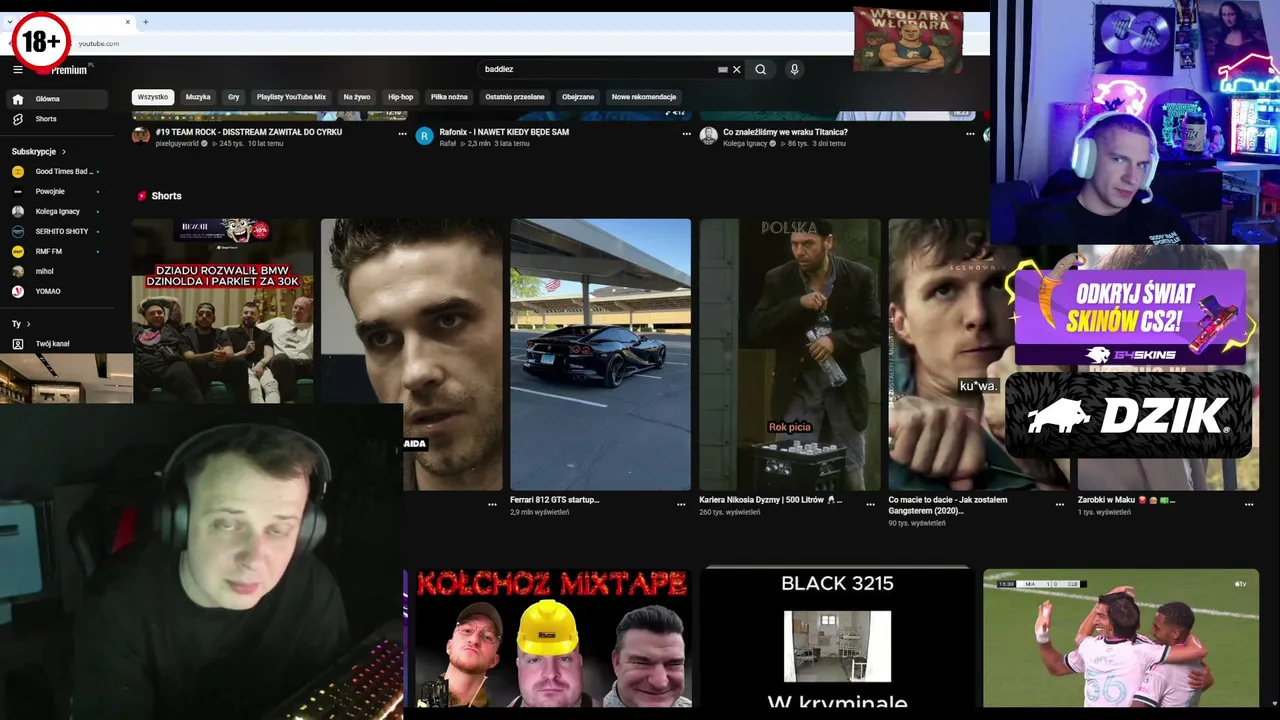Open Zarobki w Maku short title
This screenshot has width=1280, height=720.
(1127, 500)
